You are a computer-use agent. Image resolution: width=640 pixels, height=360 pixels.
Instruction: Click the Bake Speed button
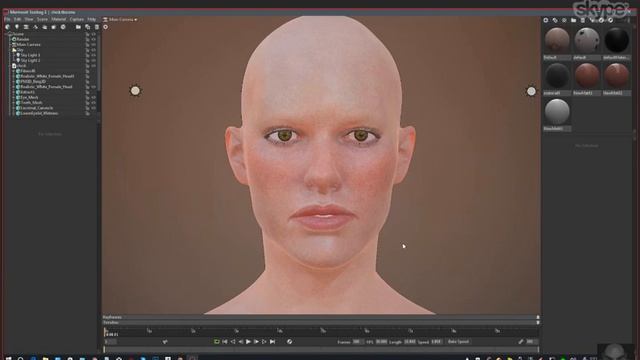(458, 342)
